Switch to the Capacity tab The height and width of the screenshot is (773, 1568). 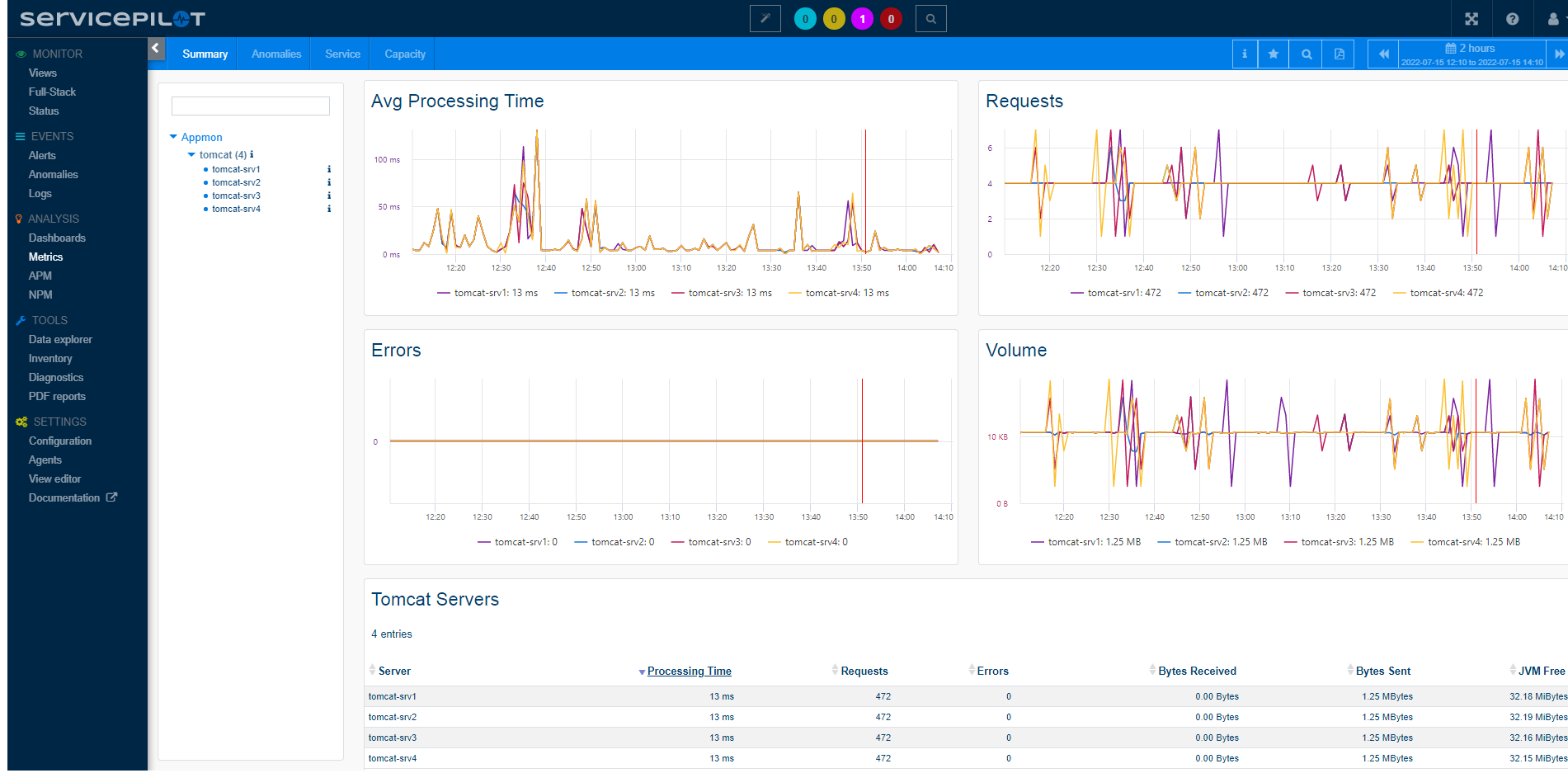click(405, 54)
